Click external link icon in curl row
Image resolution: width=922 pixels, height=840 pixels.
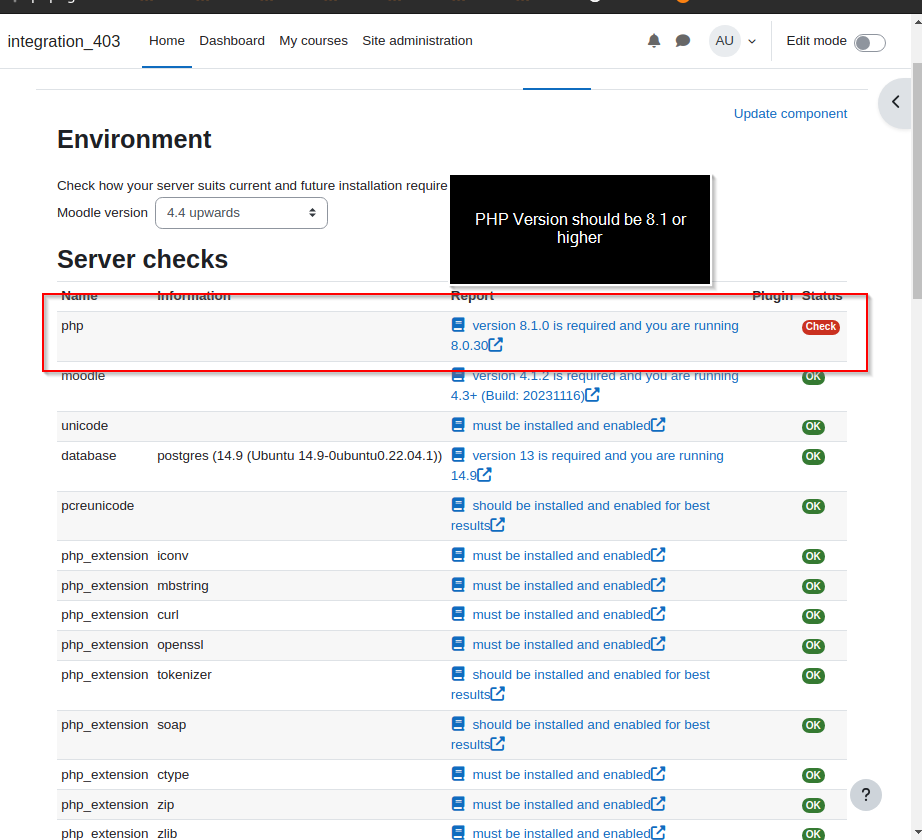click(x=658, y=614)
